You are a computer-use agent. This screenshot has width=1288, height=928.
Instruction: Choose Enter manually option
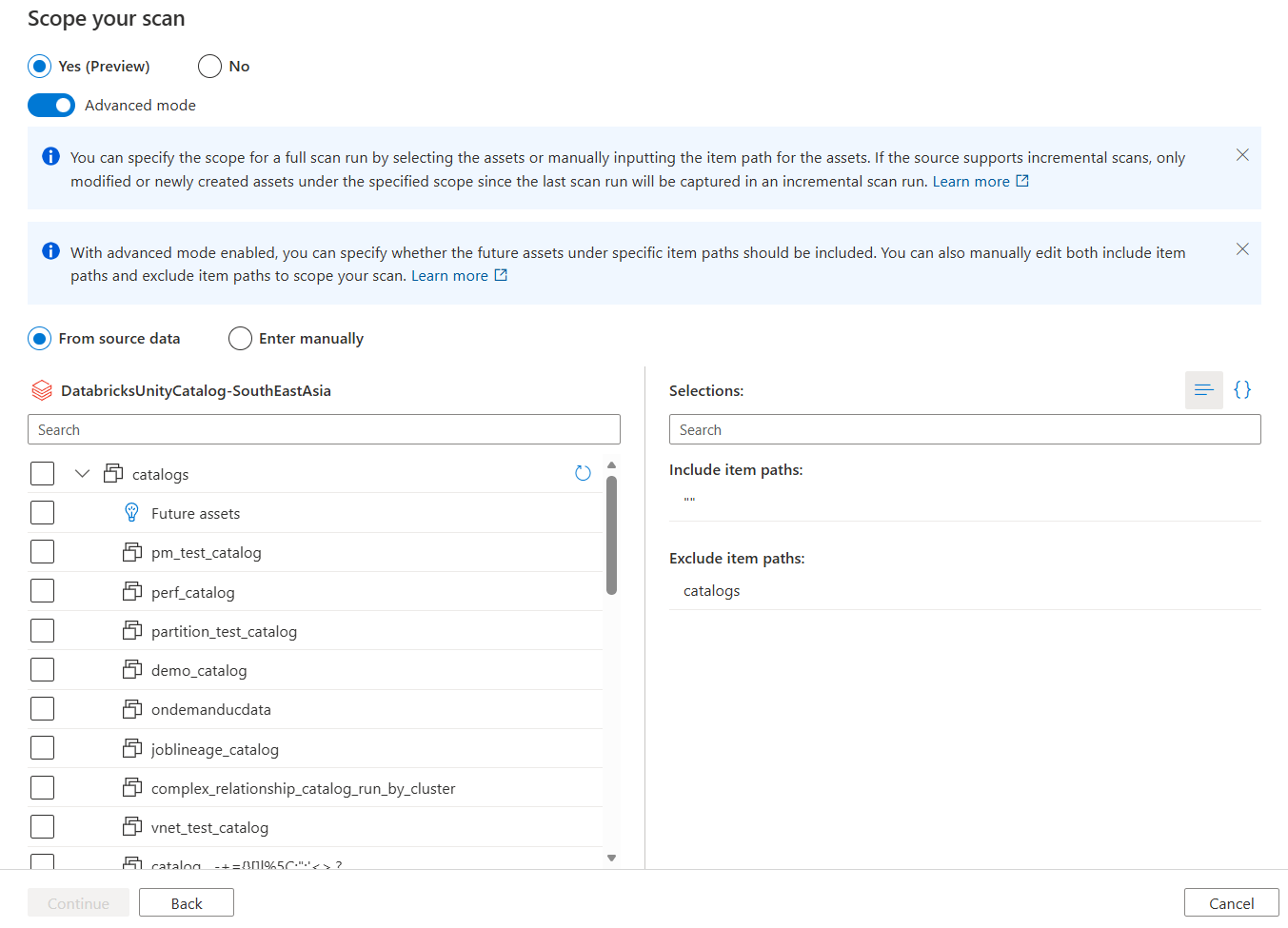[240, 339]
